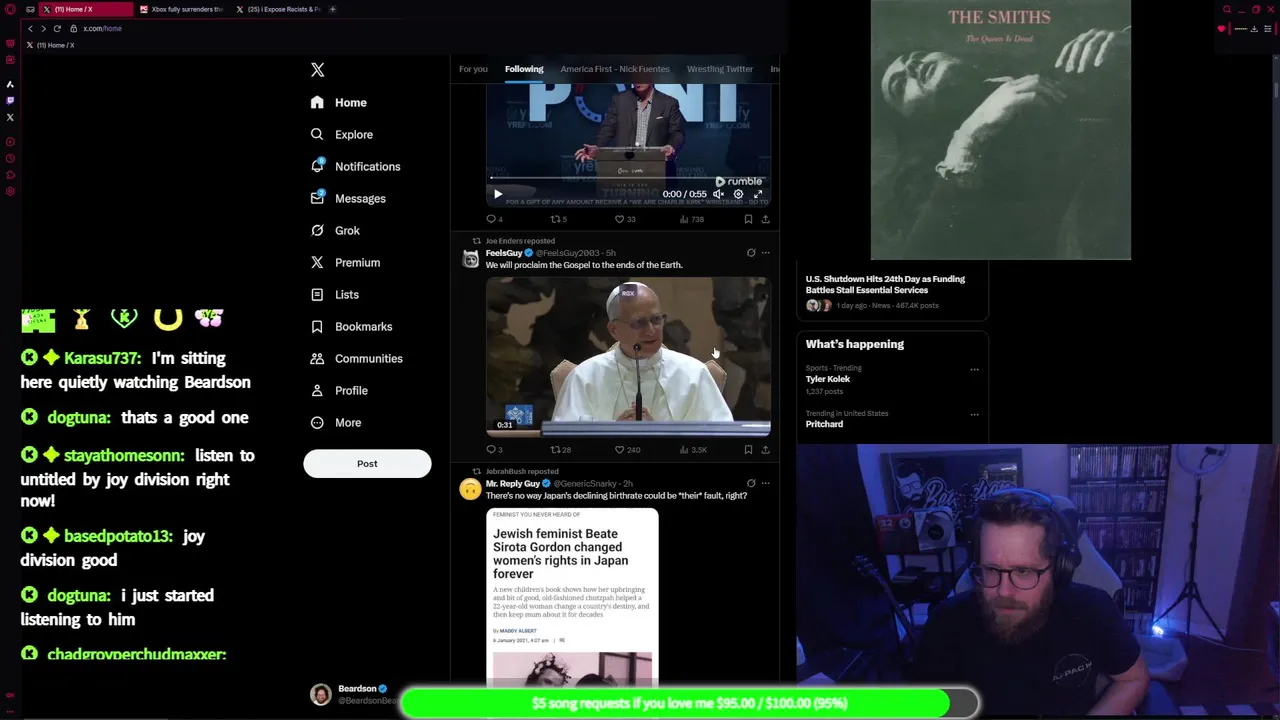
Task: Like the post with 33 likes
Action: coord(624,219)
